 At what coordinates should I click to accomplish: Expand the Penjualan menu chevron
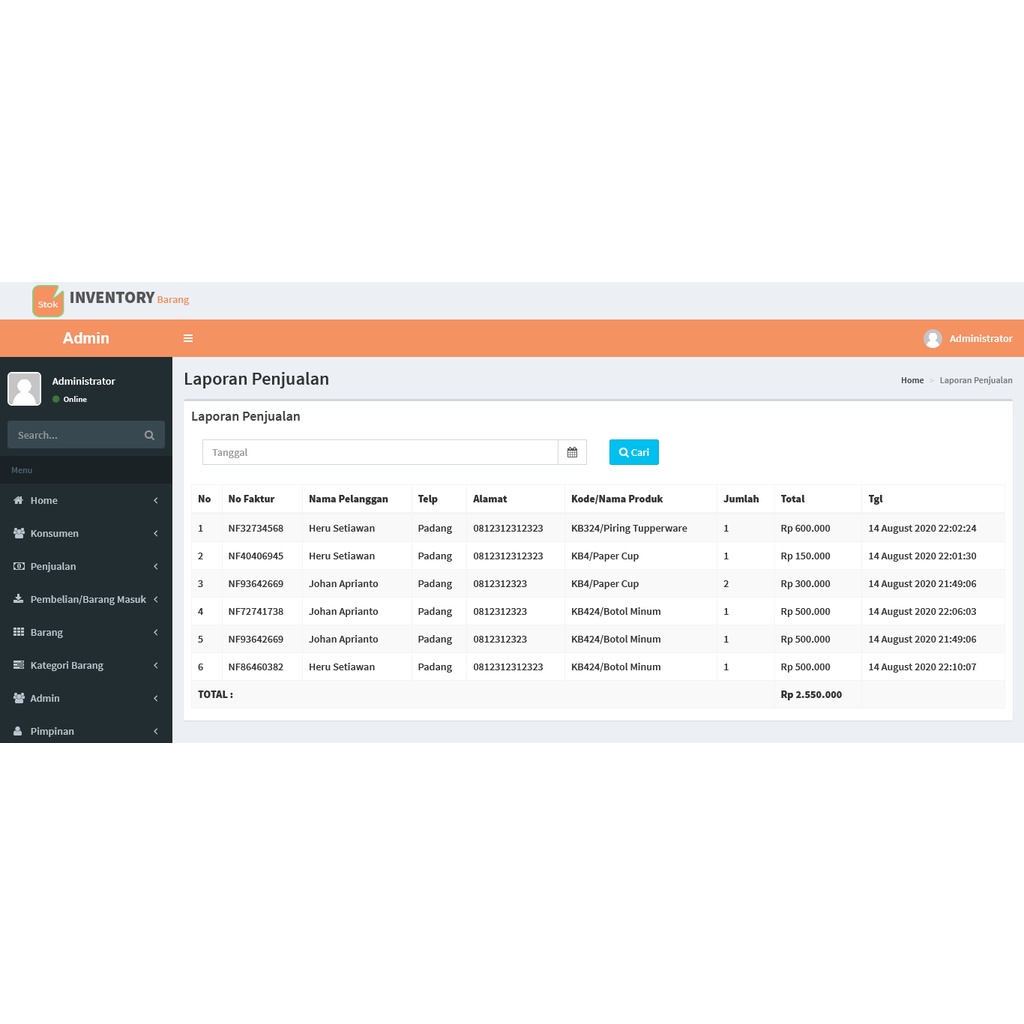point(155,566)
